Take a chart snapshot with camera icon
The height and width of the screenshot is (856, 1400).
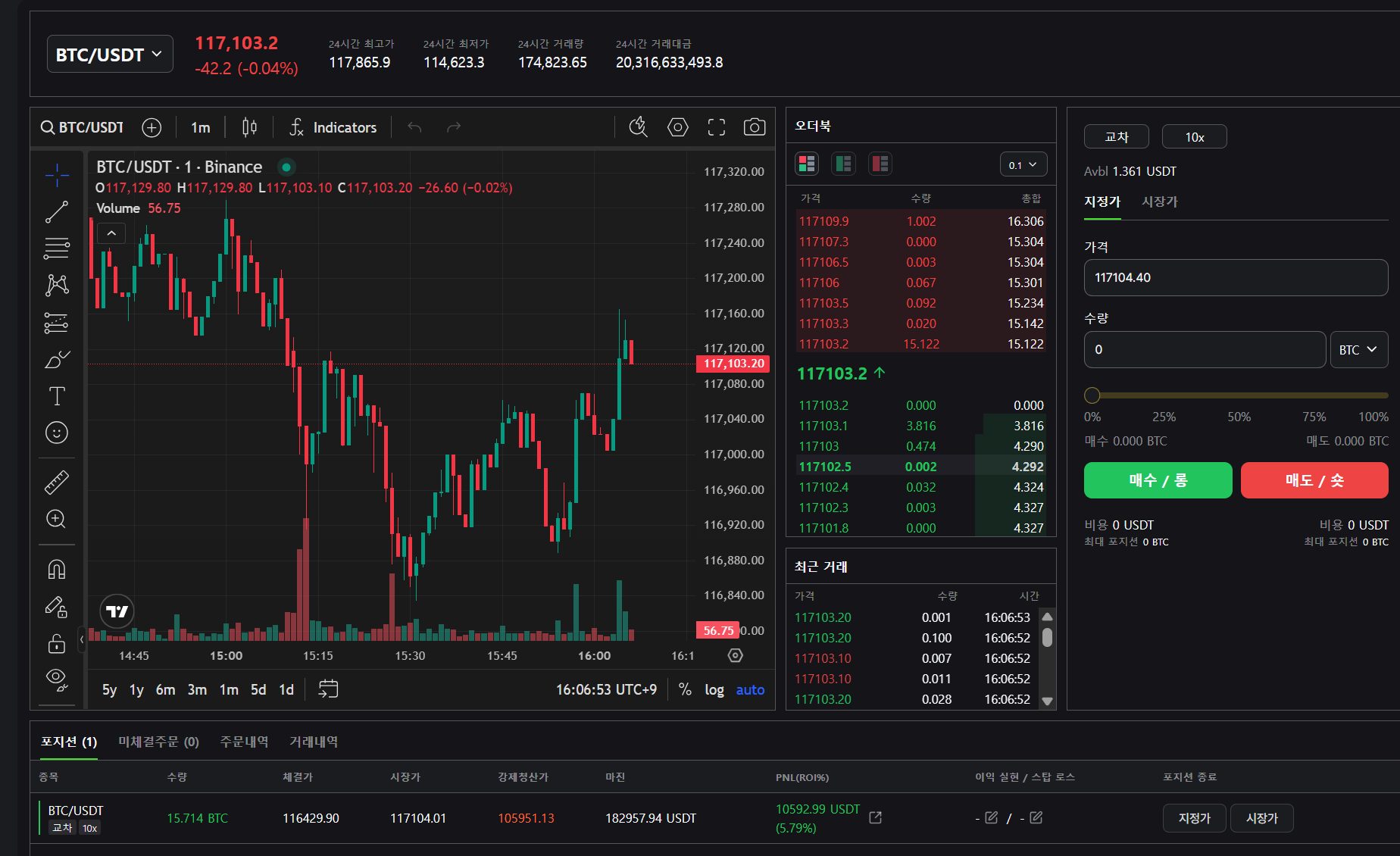click(x=755, y=127)
